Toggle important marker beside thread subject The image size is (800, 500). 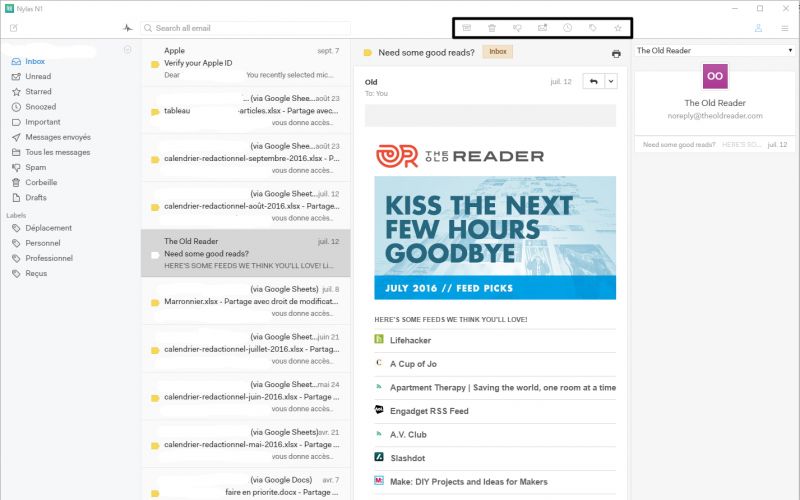[367, 53]
